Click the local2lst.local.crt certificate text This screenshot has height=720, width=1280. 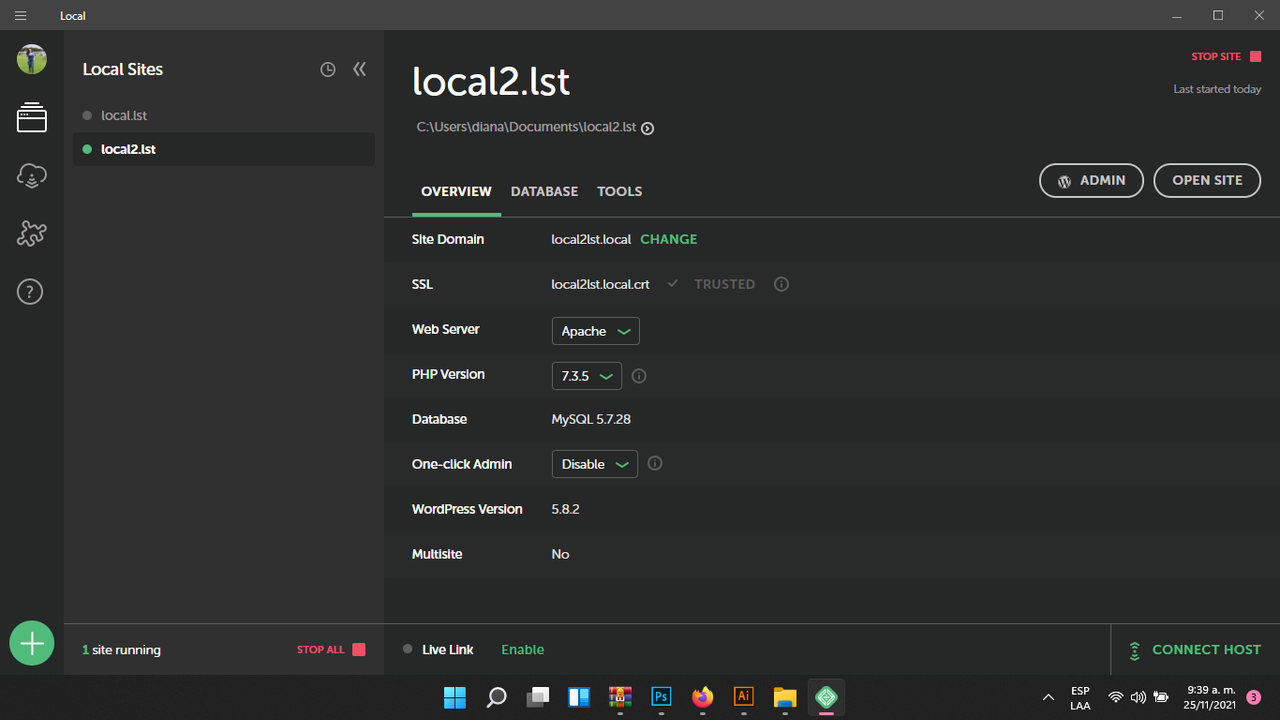[x=601, y=284]
